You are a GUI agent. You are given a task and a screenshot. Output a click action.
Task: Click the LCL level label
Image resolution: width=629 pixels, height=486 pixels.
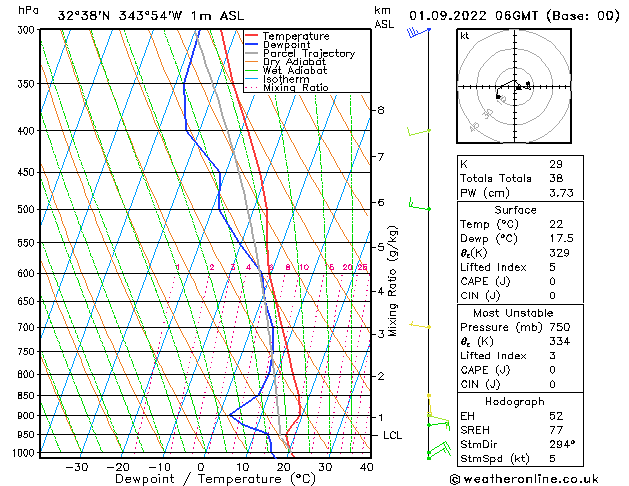(x=392, y=435)
